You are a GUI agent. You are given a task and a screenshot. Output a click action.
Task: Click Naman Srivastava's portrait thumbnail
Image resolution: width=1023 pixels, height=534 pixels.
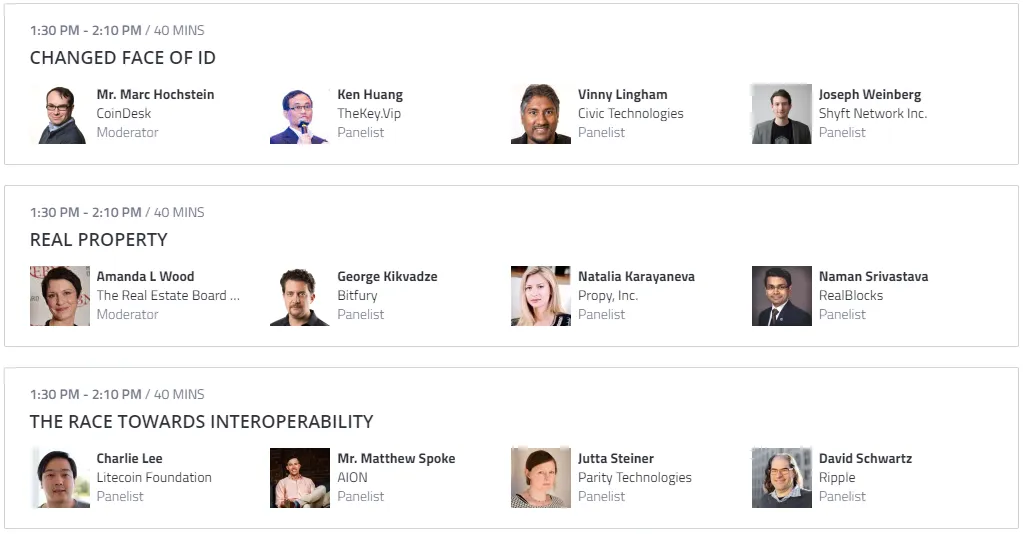[782, 296]
